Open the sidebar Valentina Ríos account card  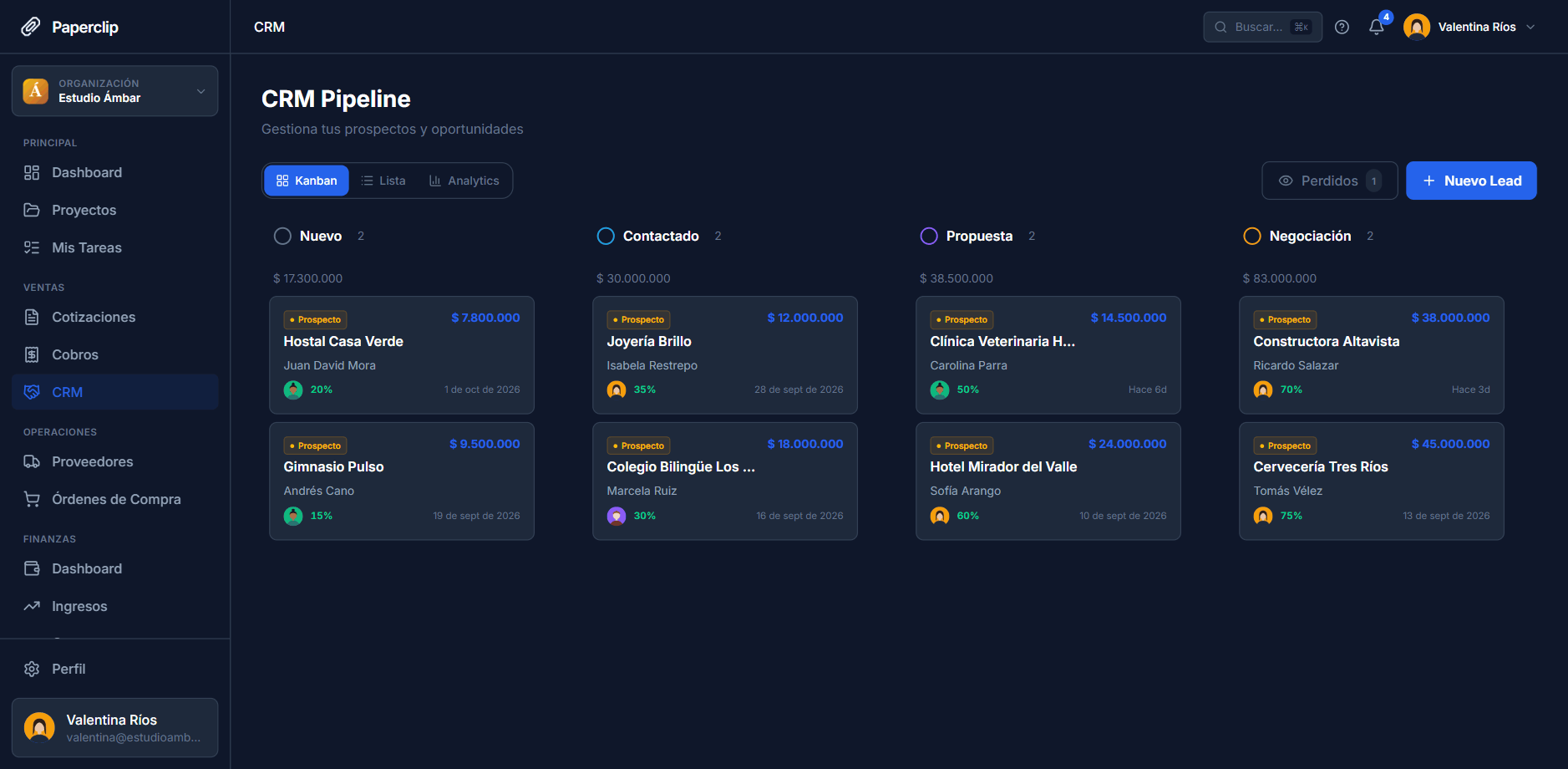point(115,727)
